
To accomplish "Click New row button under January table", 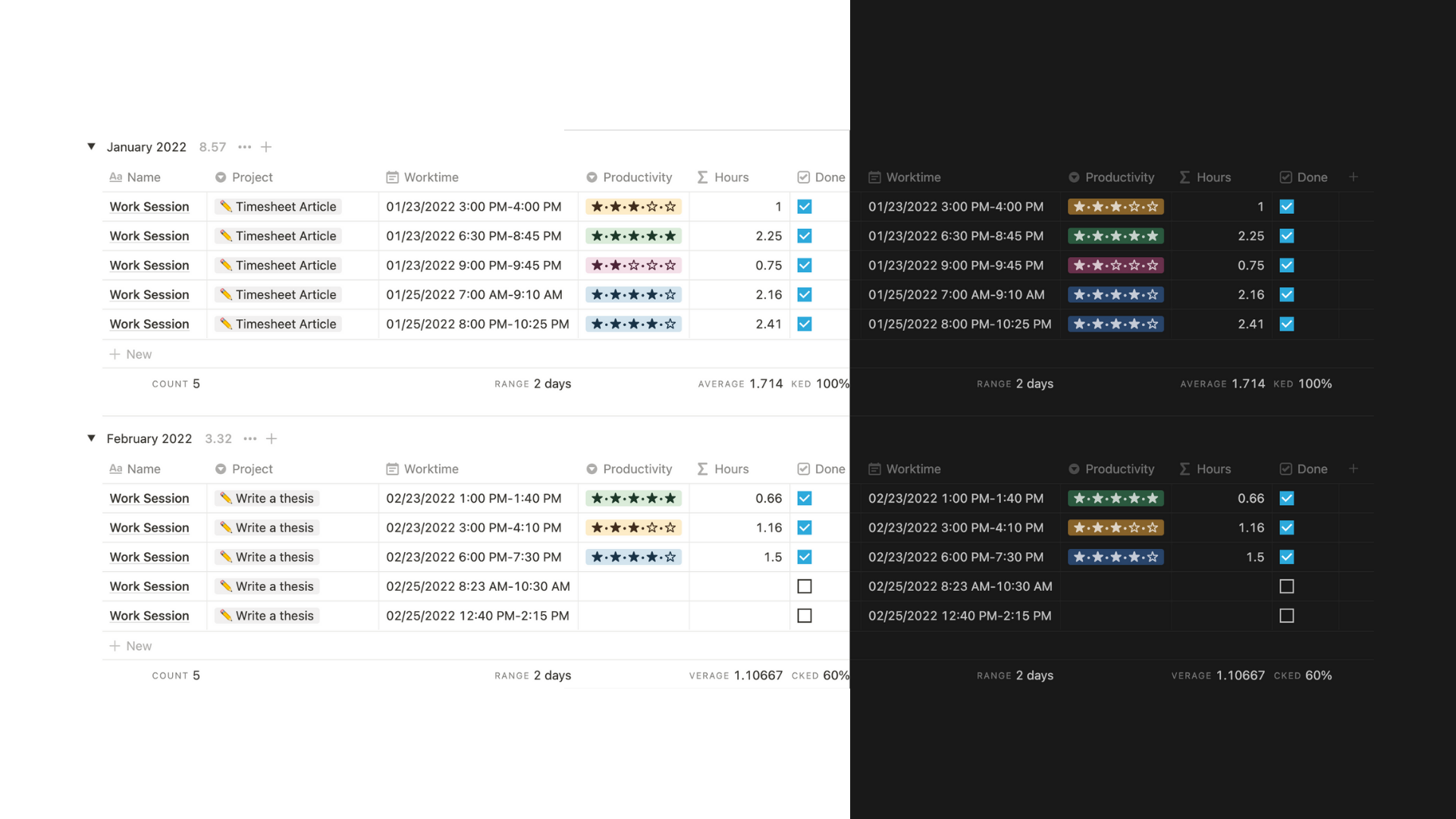I will [x=130, y=354].
